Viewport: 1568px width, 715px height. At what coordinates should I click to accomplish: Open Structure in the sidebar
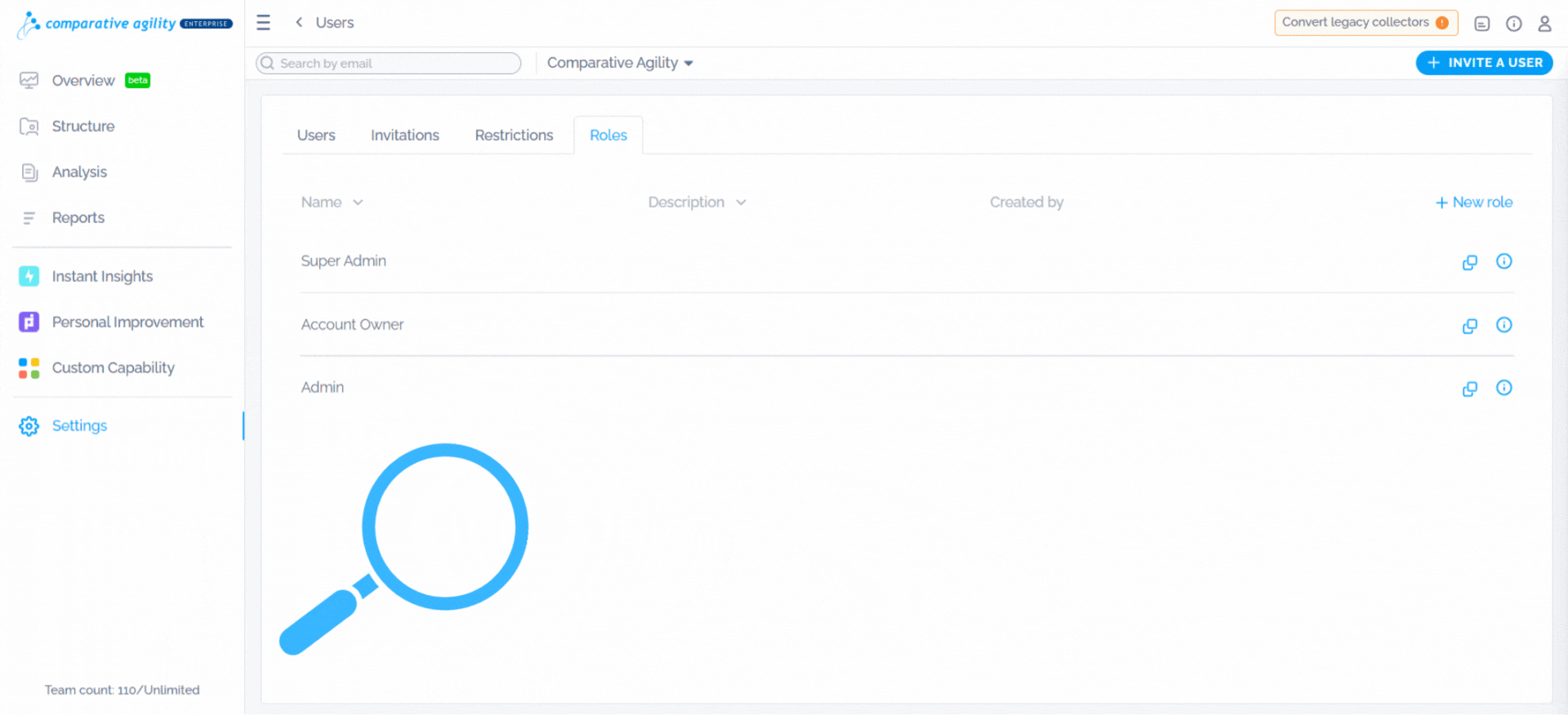[x=83, y=127]
